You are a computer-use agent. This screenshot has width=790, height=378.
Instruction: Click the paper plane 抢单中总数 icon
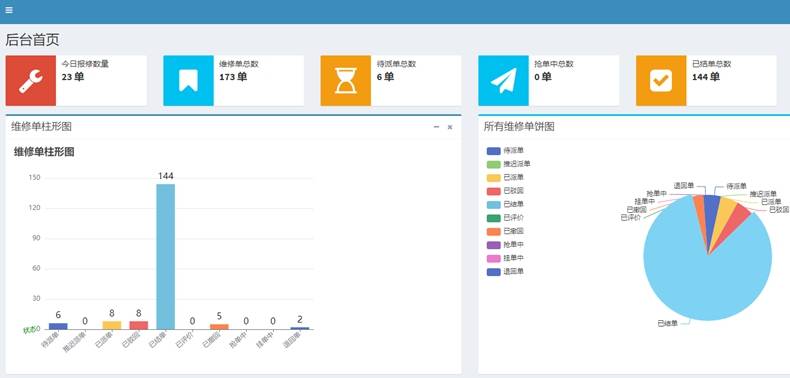(503, 81)
